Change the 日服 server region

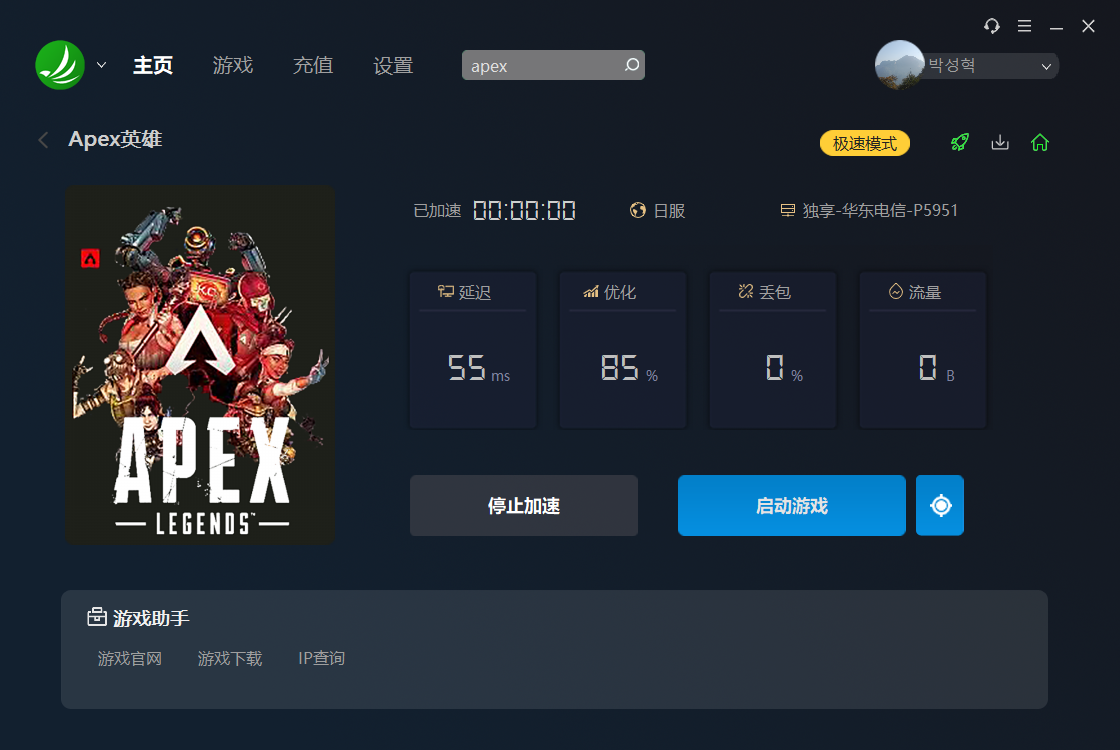[x=658, y=211]
